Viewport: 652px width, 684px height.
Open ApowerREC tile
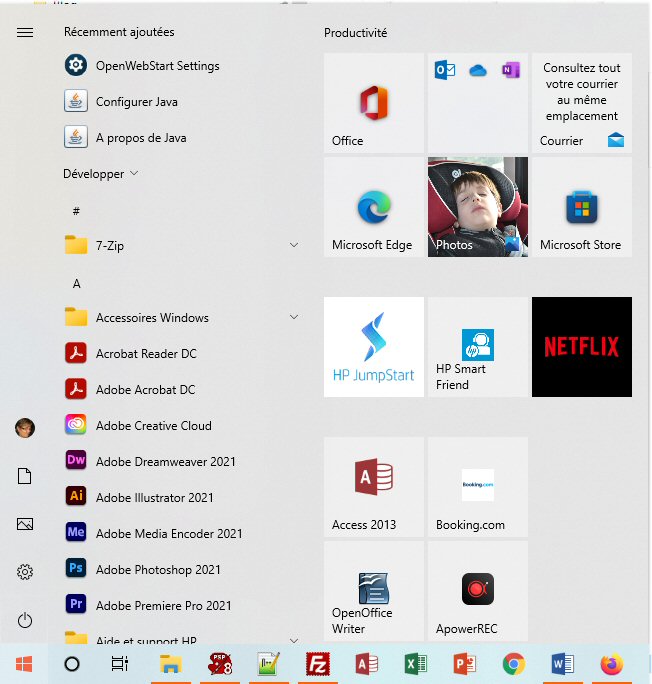(x=477, y=590)
